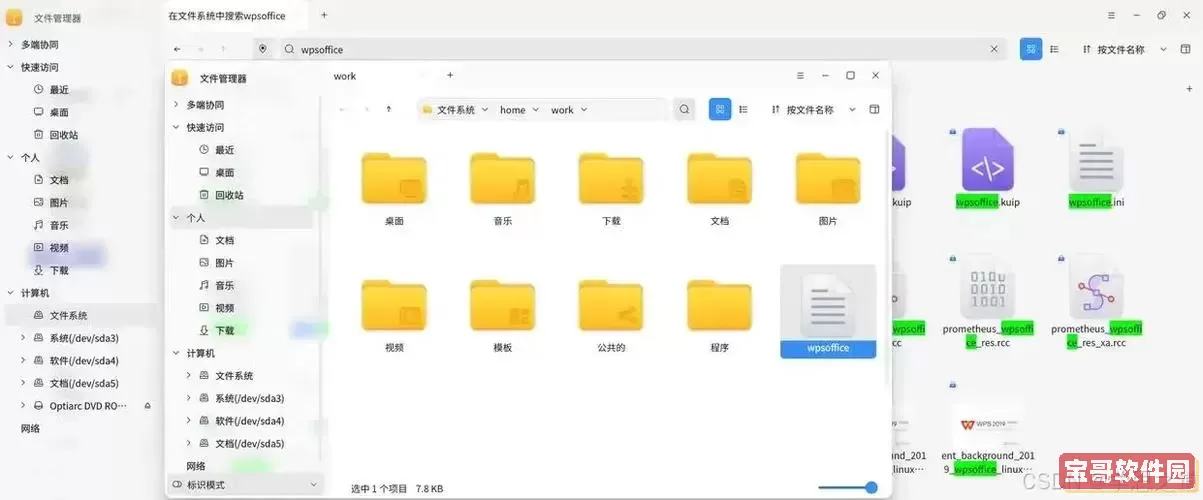This screenshot has width=1203, height=500.
Task: Switch front window to icon grid view
Action: click(719, 110)
